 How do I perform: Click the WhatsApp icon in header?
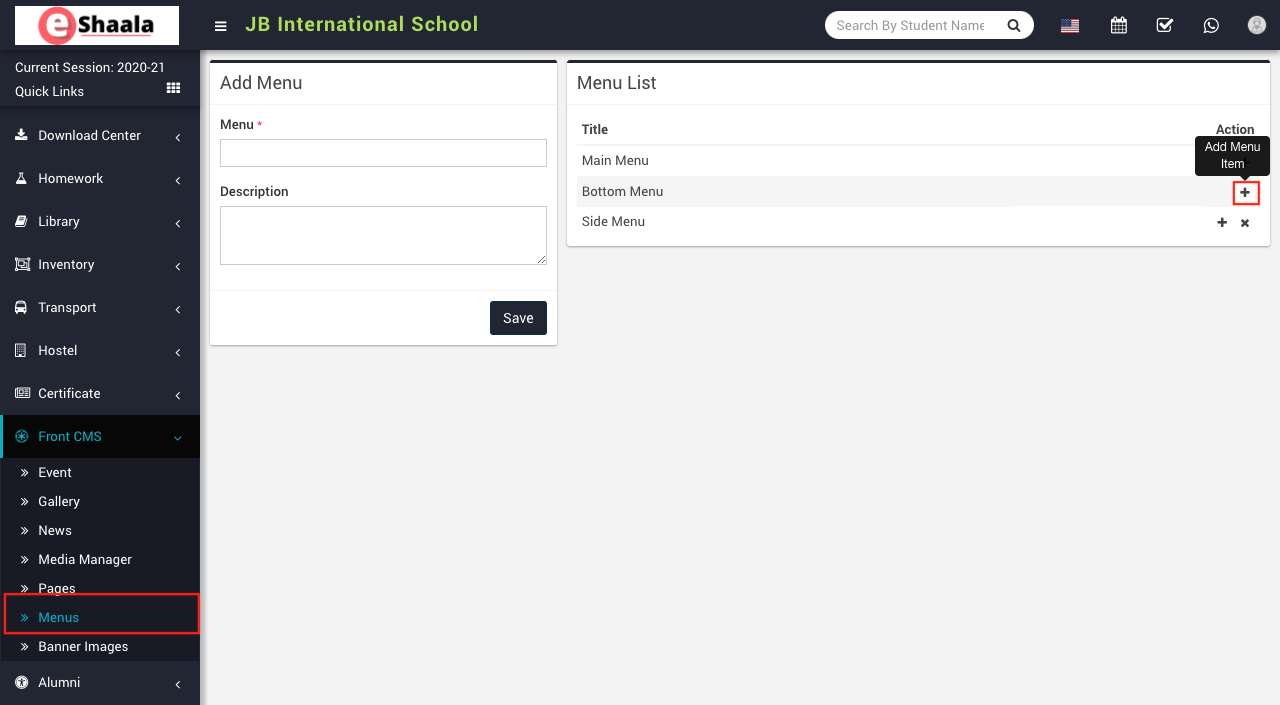[x=1211, y=26]
